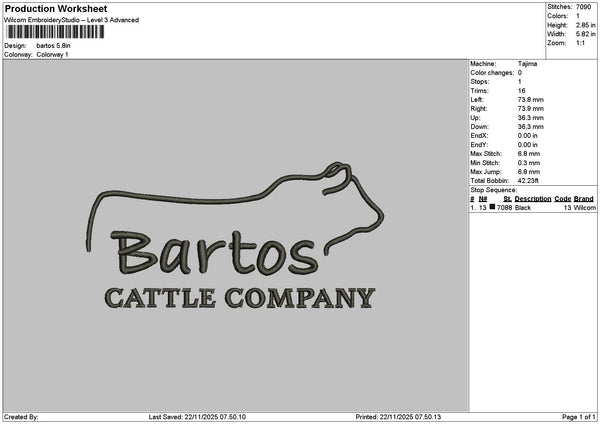Viewport: 600px width, 424px height.
Task: Click the "Code" column header
Action: tap(562, 199)
